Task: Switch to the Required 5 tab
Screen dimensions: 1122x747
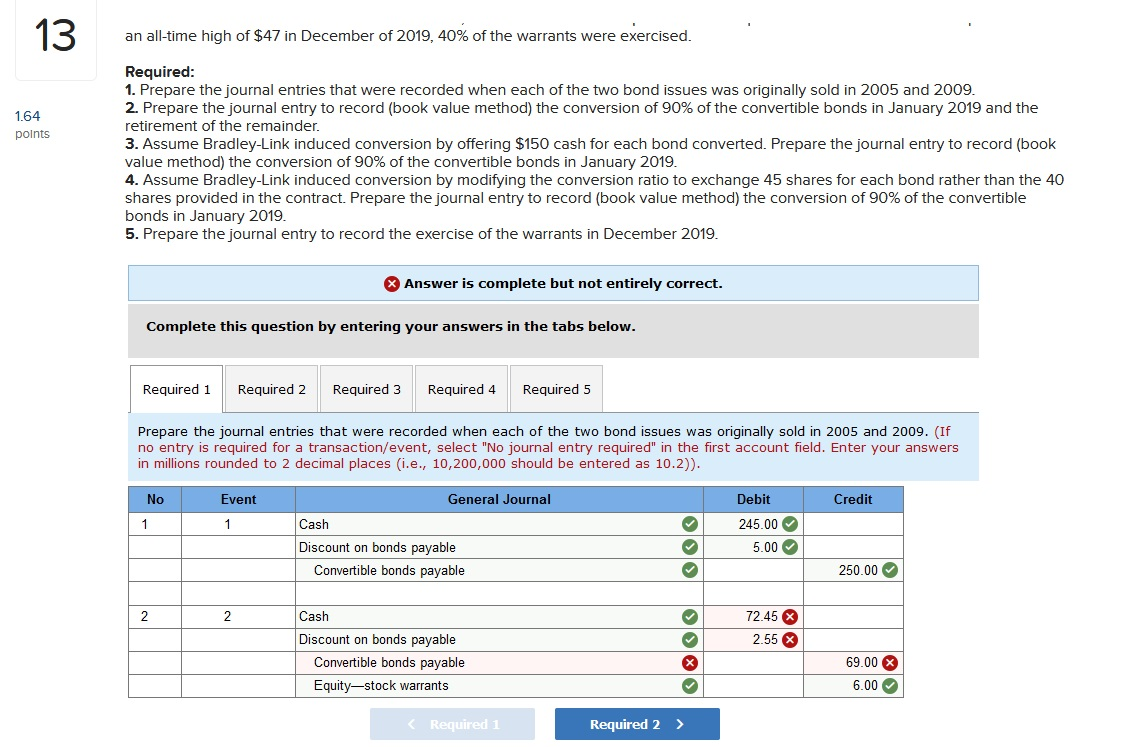Action: coord(556,389)
